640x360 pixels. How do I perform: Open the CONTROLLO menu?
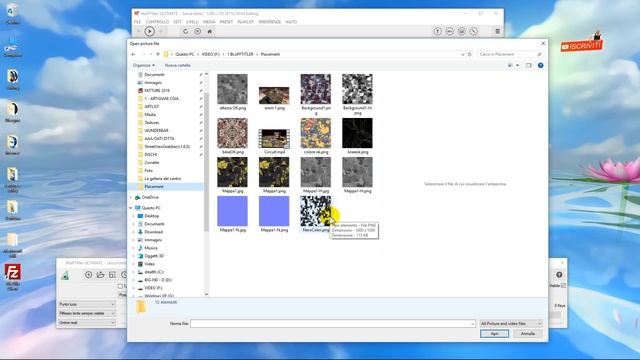157,22
